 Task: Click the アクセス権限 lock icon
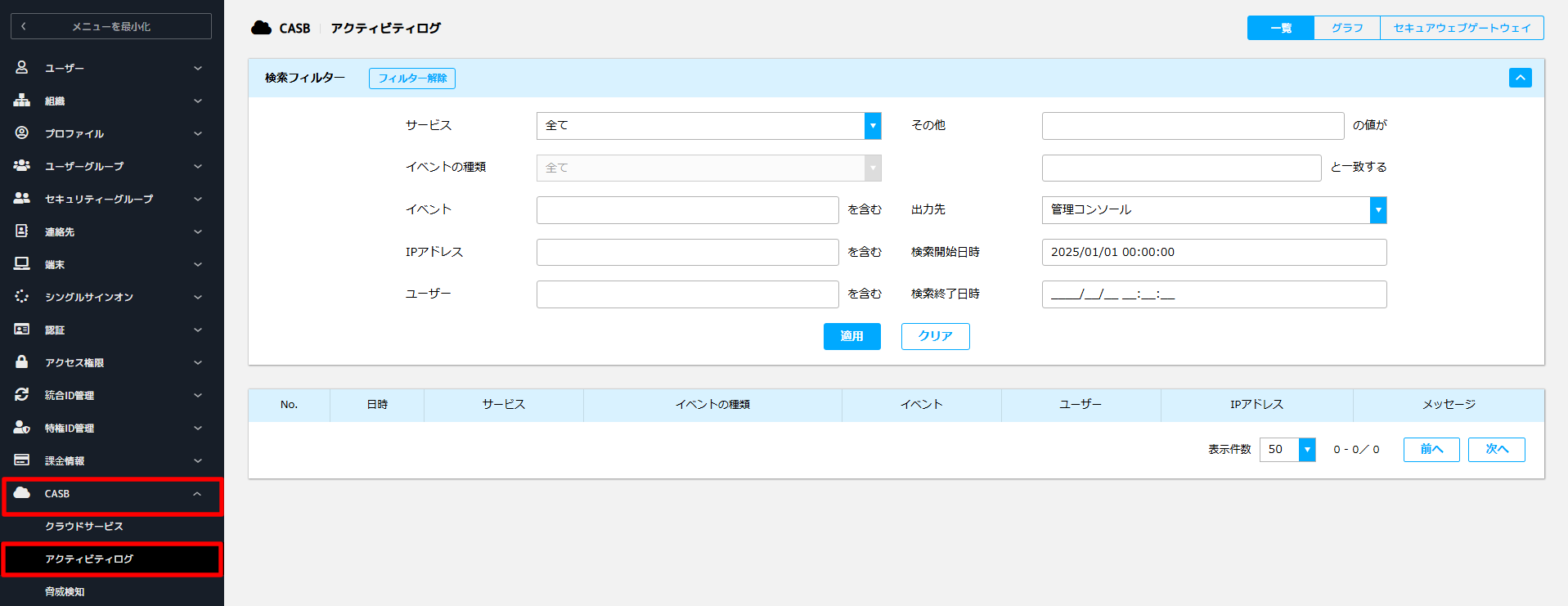tap(22, 361)
